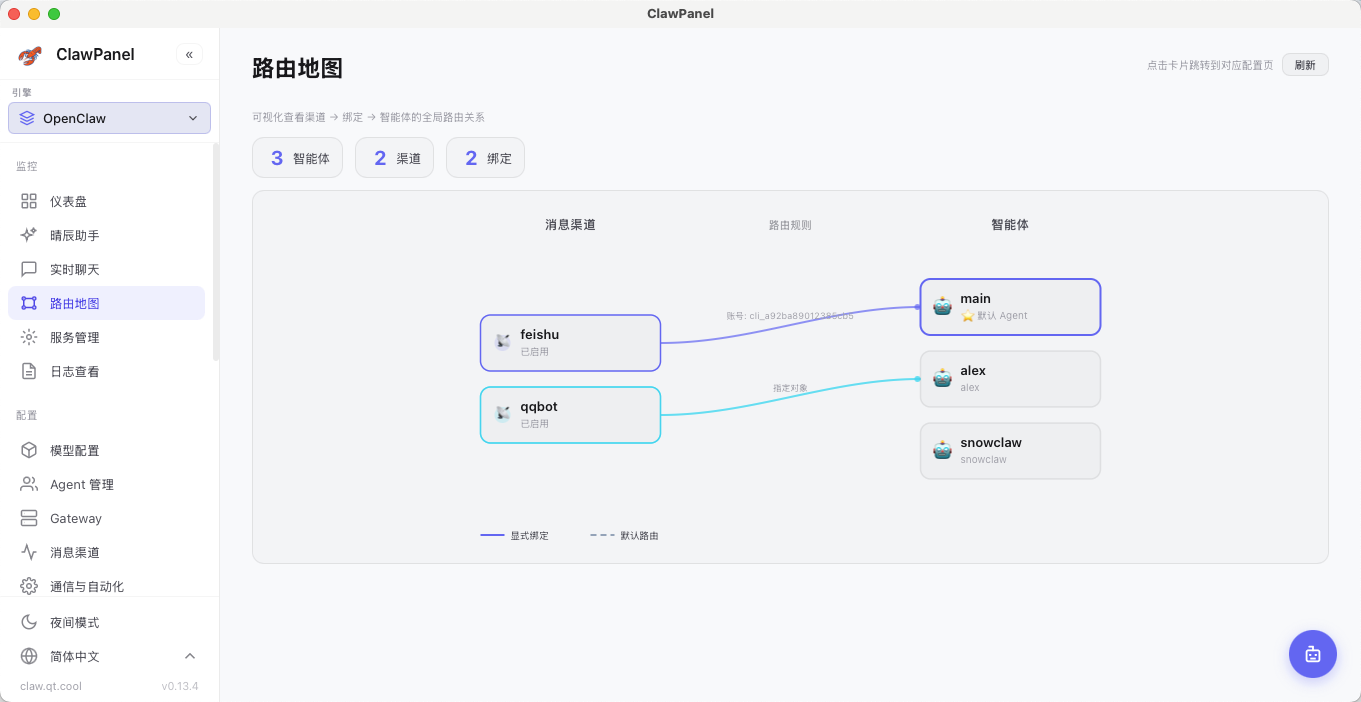The height and width of the screenshot is (702, 1361).
Task: Open 实时聊天 chat bubble icon
Action: coord(29,269)
